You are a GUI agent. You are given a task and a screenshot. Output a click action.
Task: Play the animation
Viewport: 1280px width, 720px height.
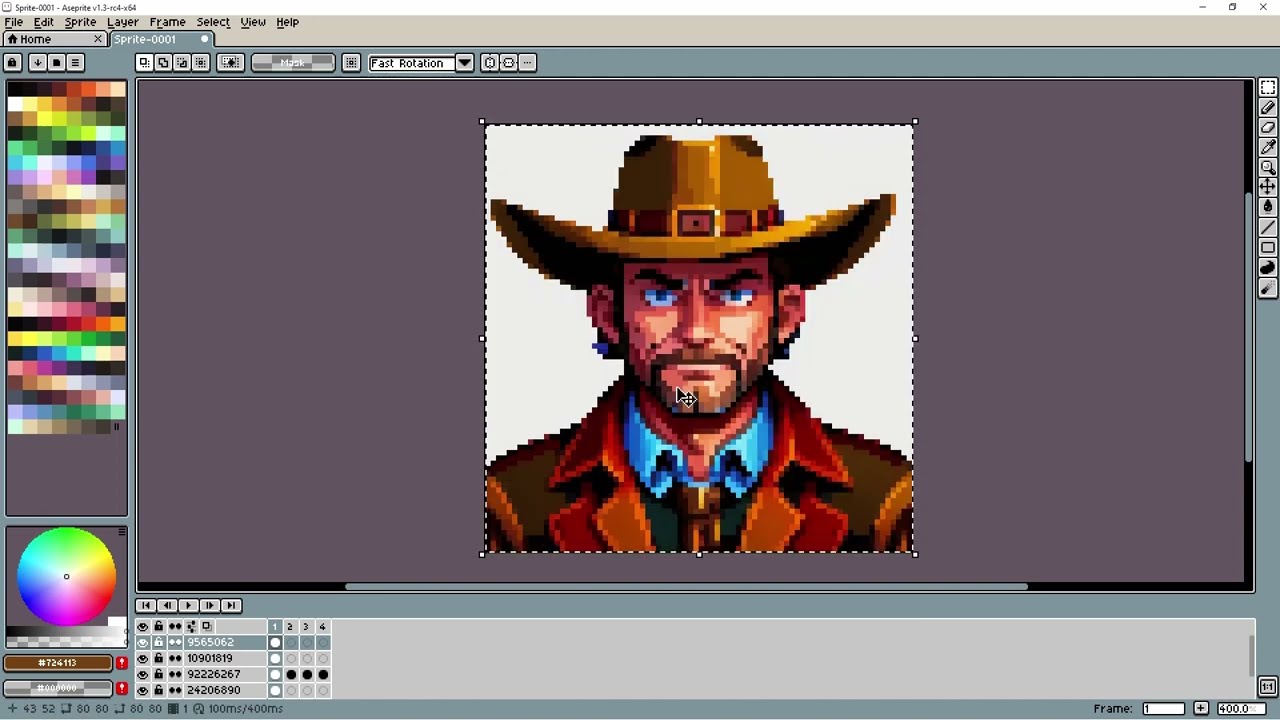pos(188,605)
